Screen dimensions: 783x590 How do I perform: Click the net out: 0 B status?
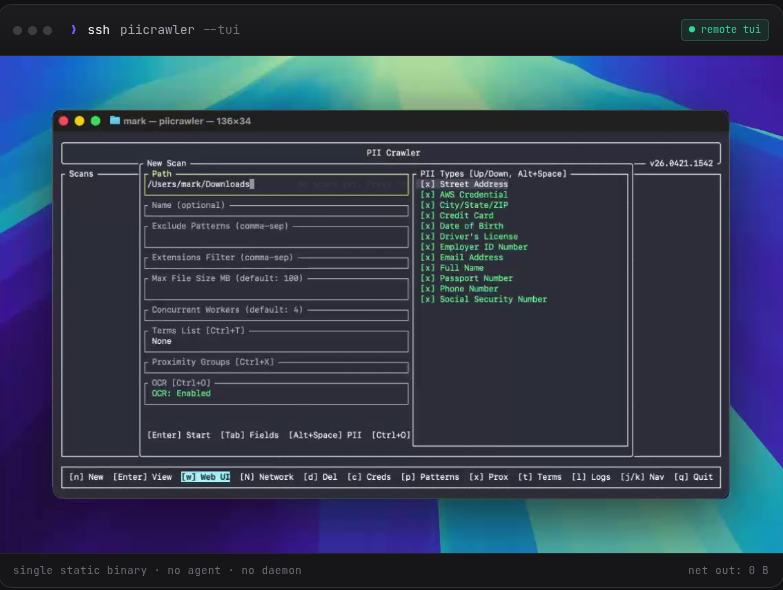click(728, 570)
